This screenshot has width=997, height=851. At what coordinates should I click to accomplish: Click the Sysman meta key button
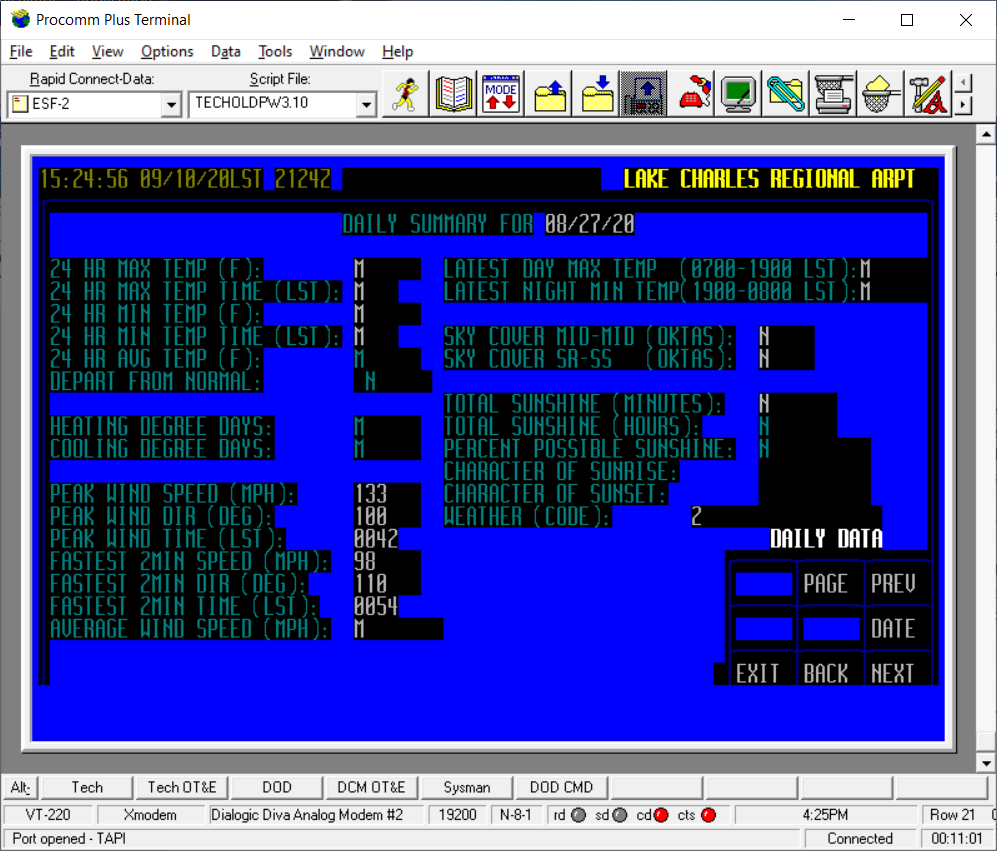(x=467, y=787)
